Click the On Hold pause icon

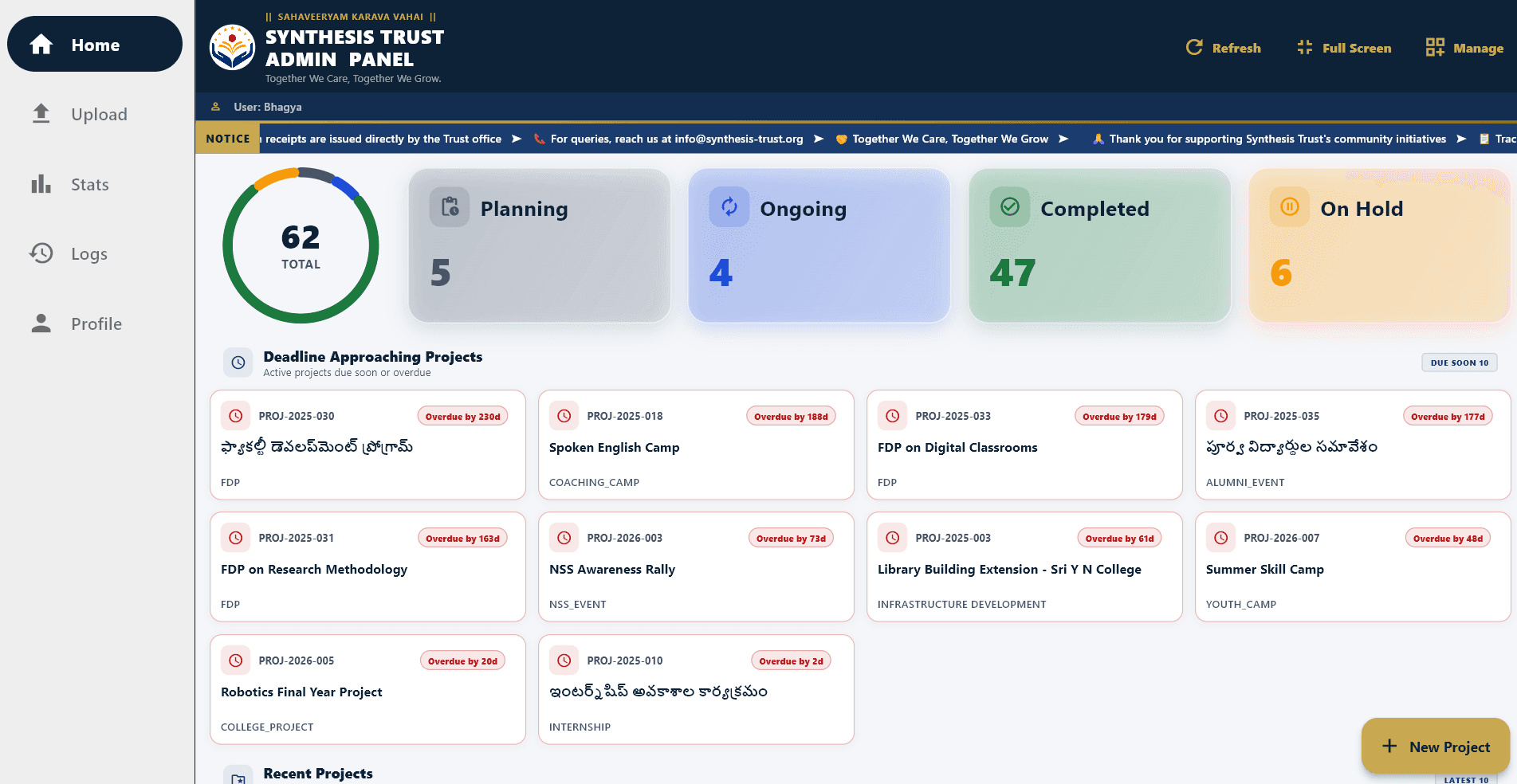pyautogui.click(x=1290, y=207)
